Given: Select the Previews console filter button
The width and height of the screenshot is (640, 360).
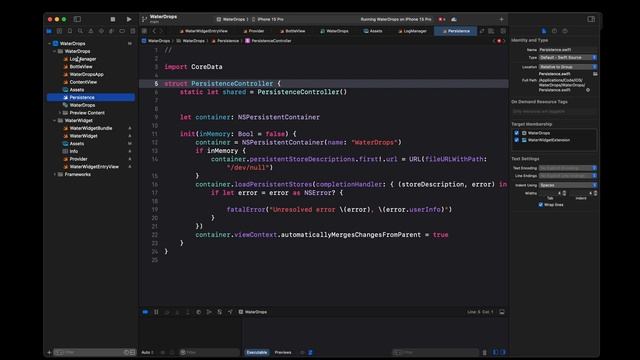Looking at the screenshot, I should point(283,352).
